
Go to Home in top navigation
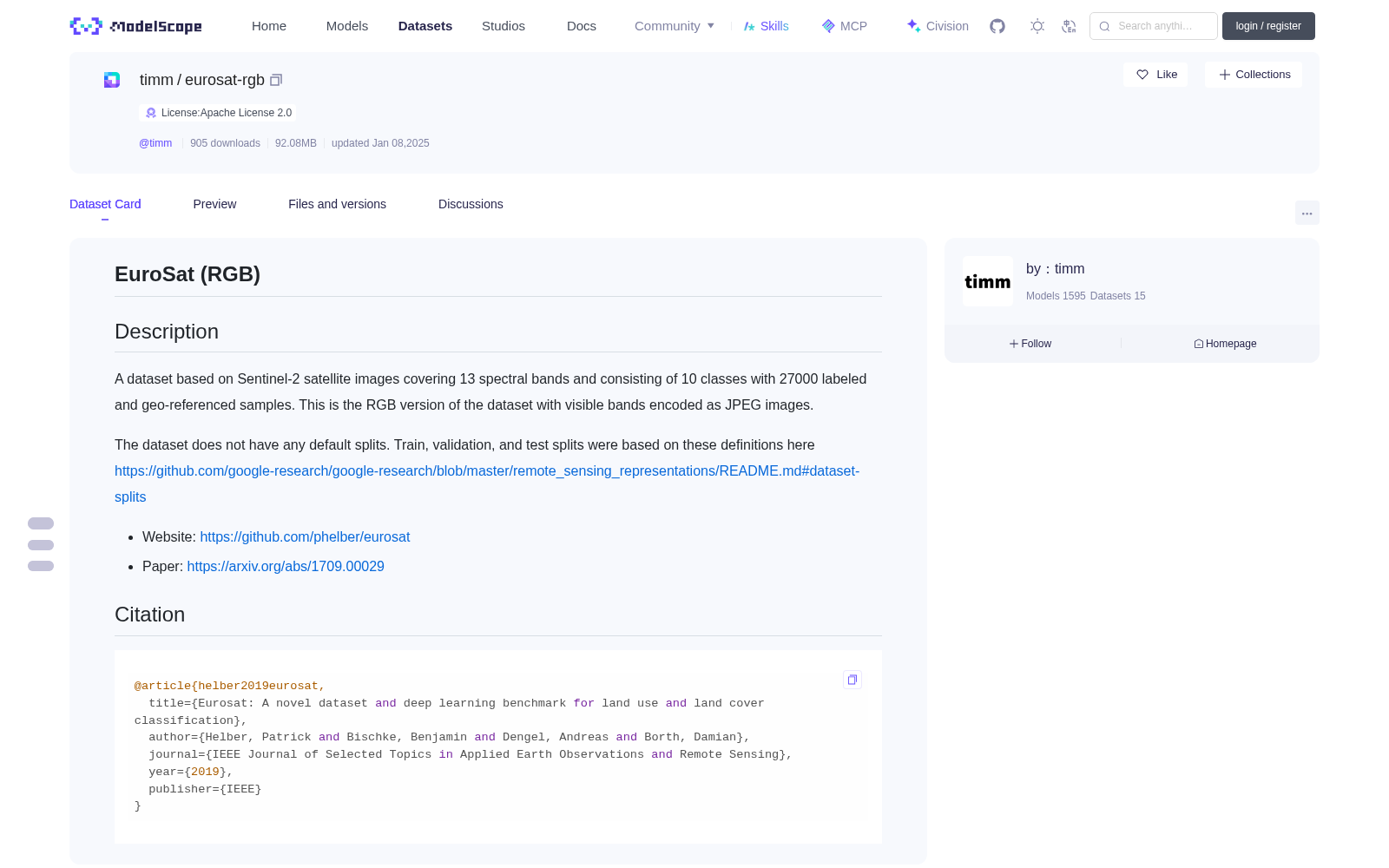click(x=269, y=26)
